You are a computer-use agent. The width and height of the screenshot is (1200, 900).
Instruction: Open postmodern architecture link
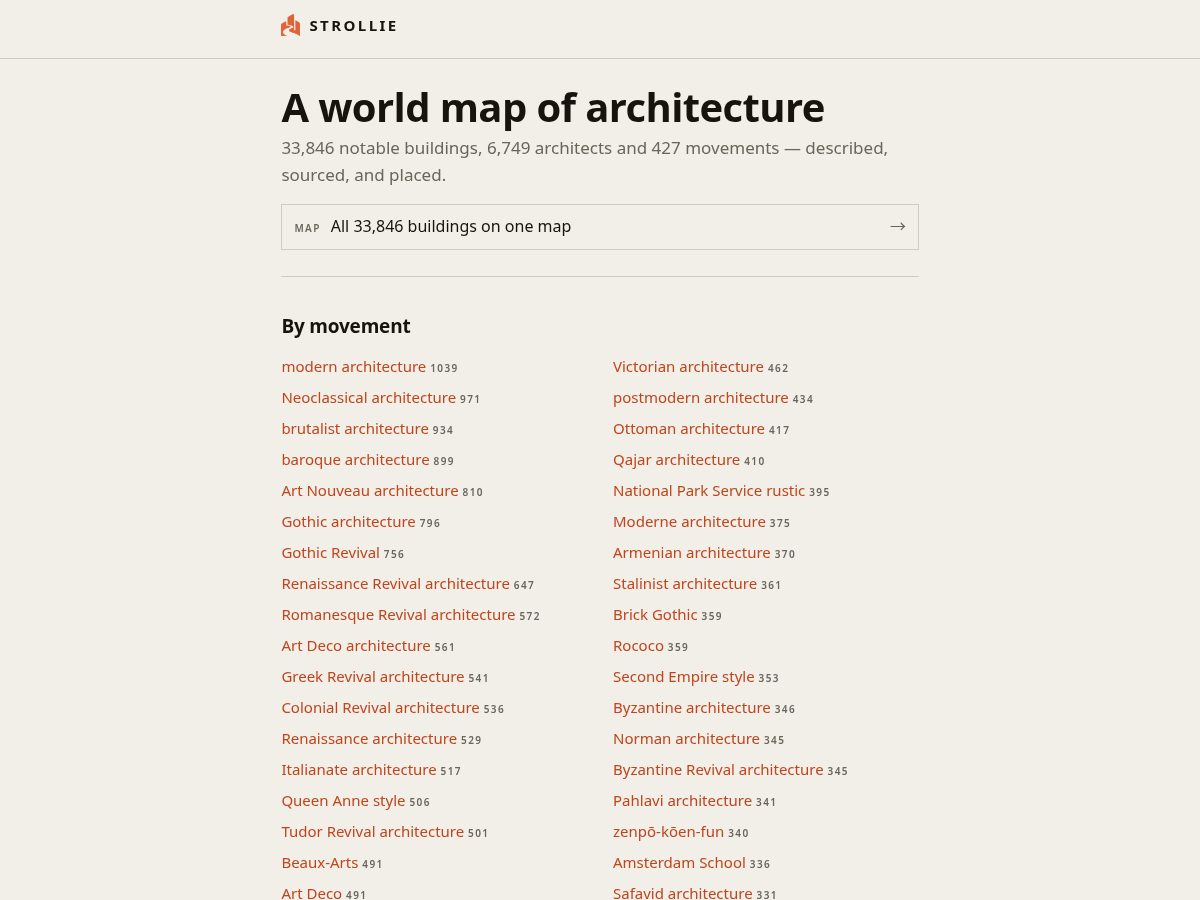click(701, 398)
